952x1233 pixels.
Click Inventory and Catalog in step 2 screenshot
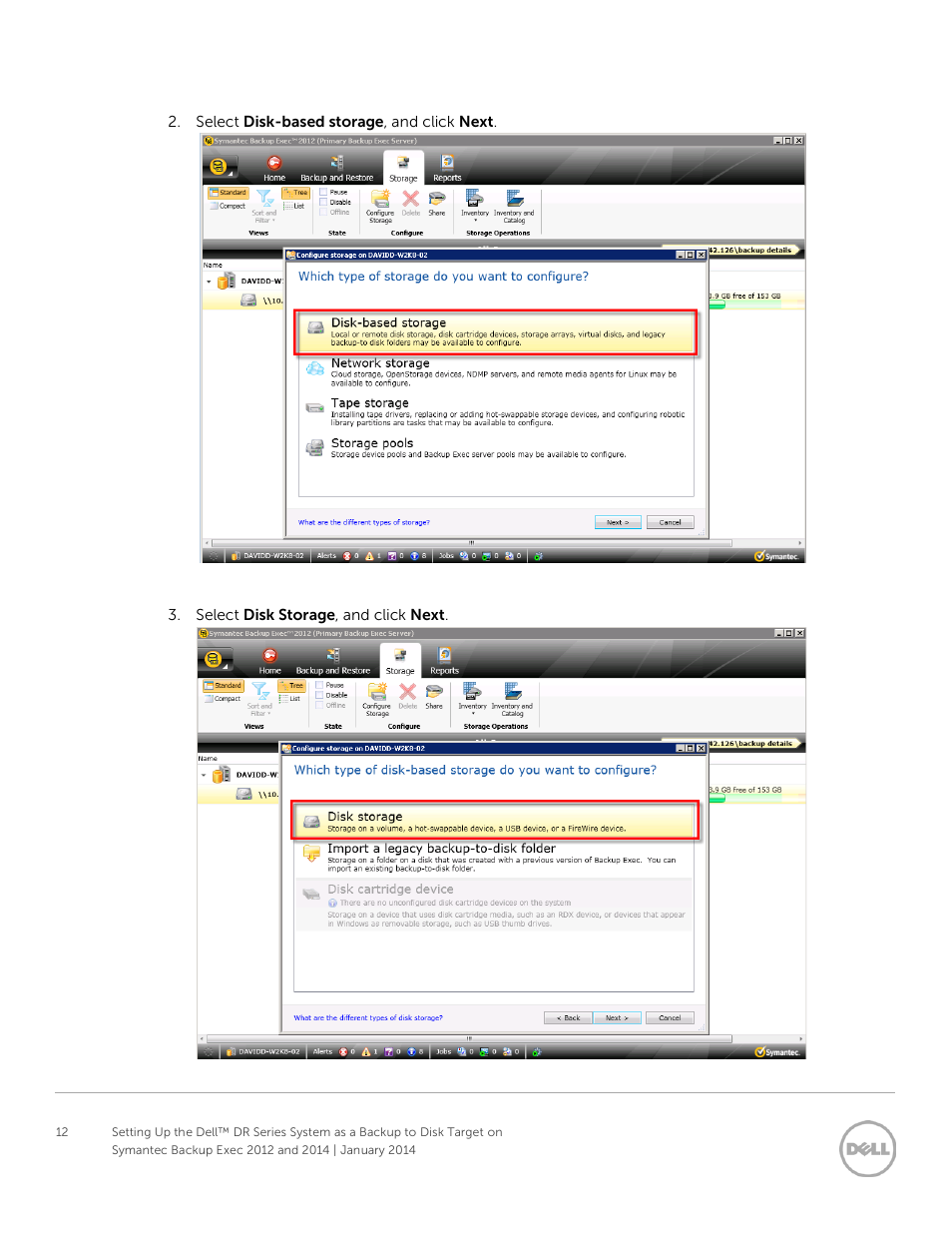pos(514,206)
